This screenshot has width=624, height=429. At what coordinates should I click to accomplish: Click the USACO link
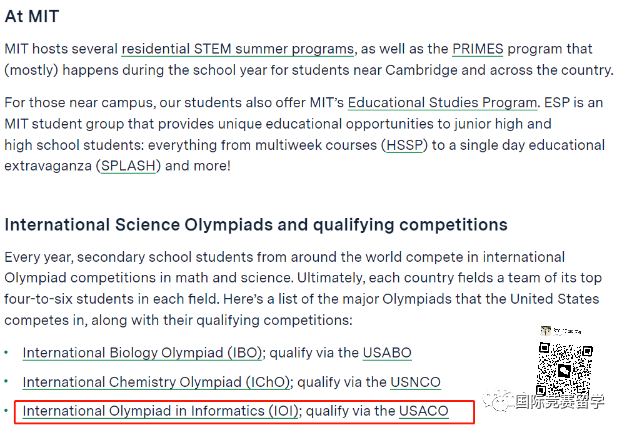[x=424, y=411]
